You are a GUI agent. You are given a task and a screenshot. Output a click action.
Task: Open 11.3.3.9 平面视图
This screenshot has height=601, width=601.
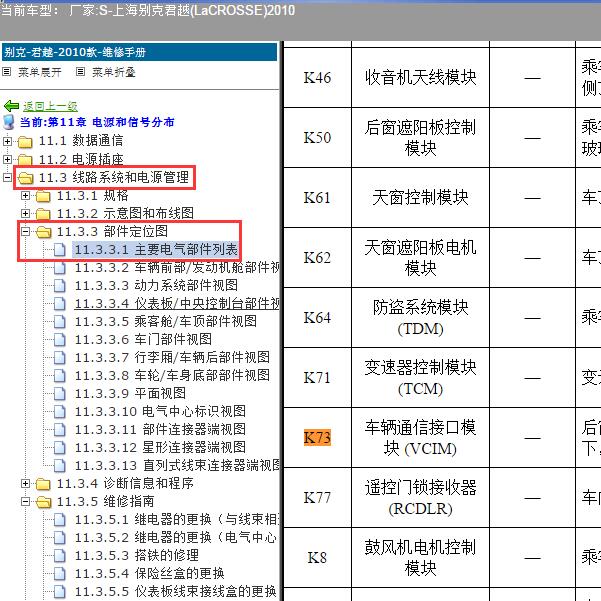(130, 393)
